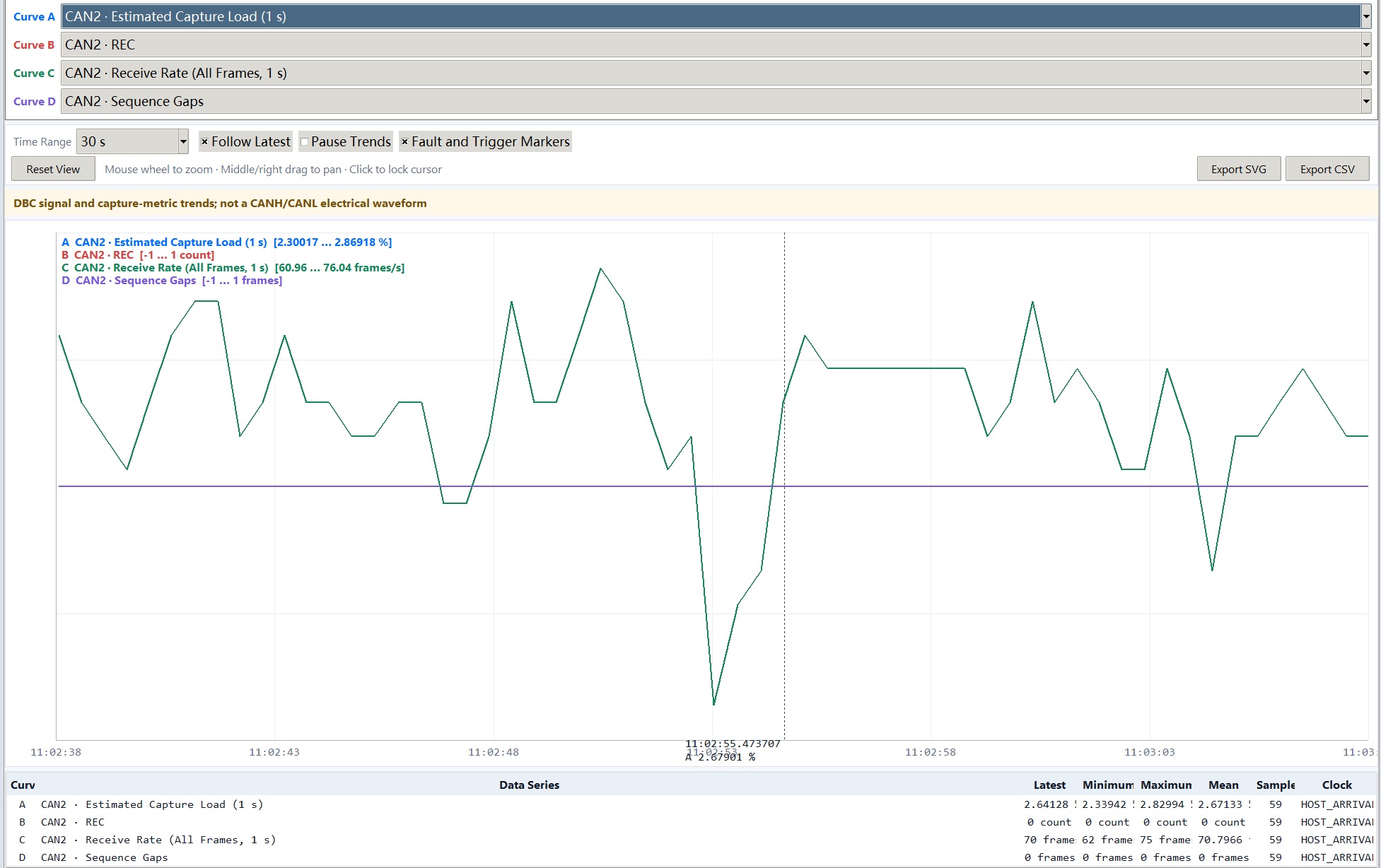Click the Maximum column header
This screenshot has height=868, width=1381.
[1166, 785]
